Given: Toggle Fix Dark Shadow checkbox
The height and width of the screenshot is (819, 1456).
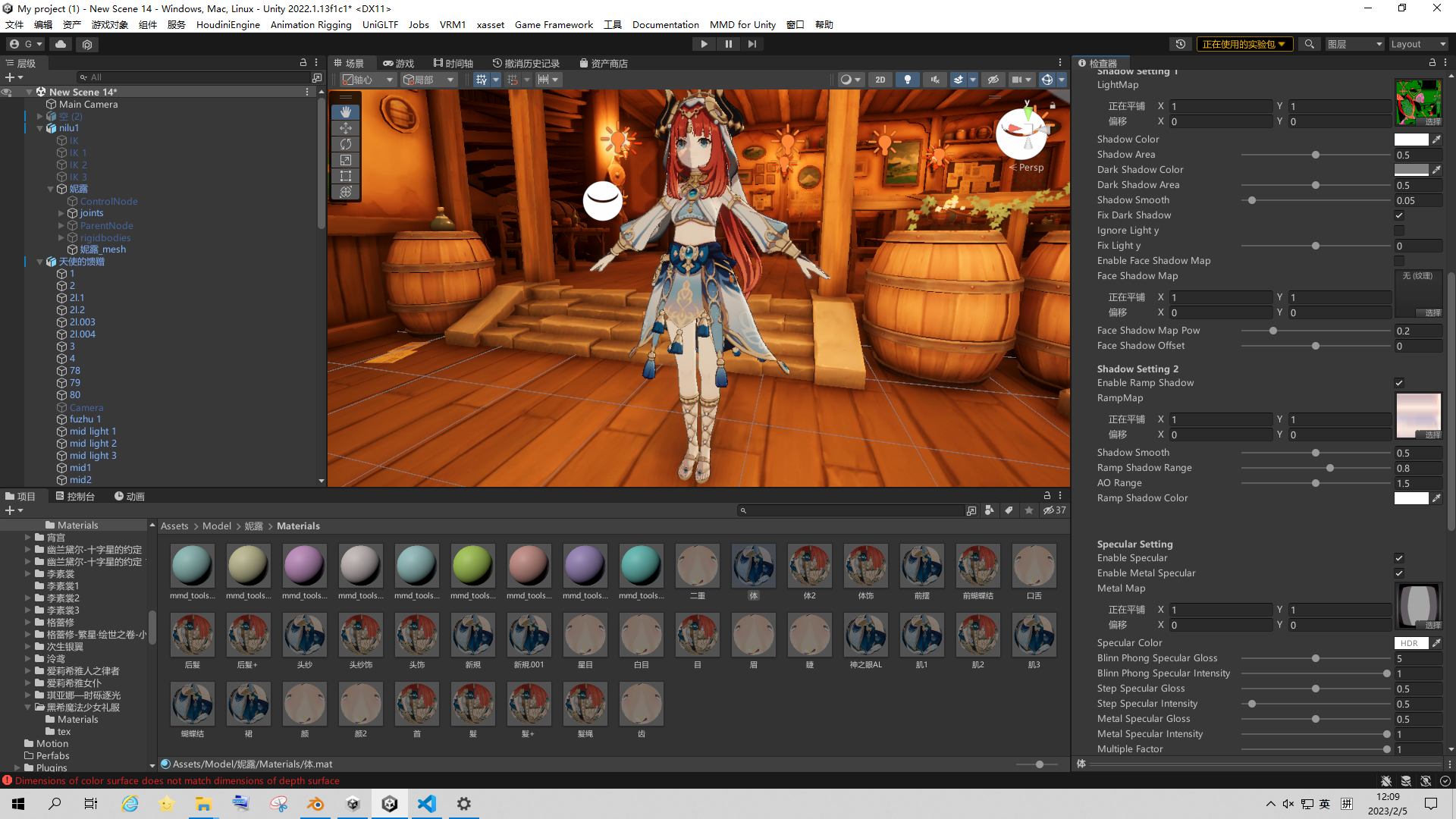Looking at the screenshot, I should click(1399, 215).
